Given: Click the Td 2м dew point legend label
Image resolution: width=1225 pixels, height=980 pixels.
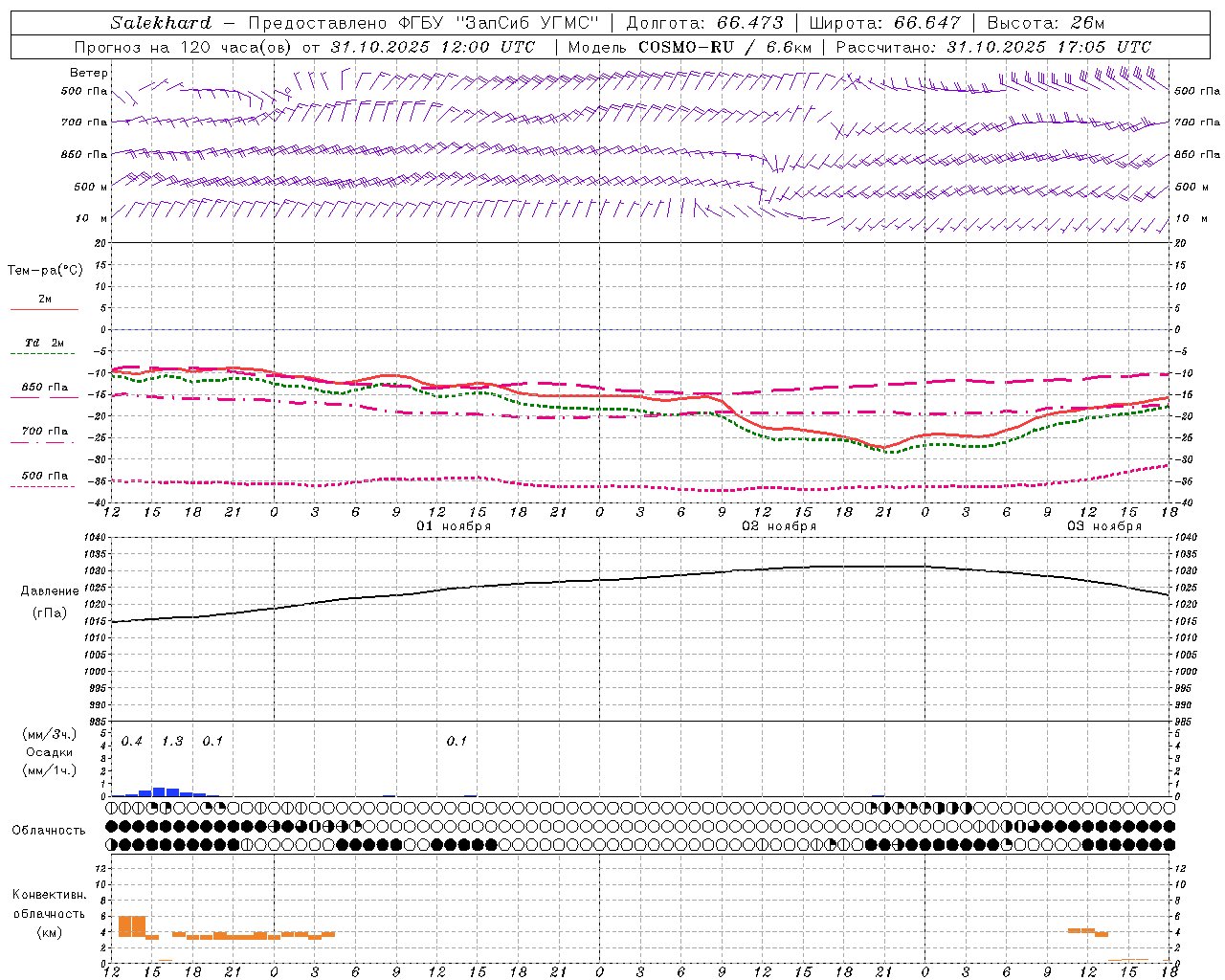Looking at the screenshot, I should (45, 343).
